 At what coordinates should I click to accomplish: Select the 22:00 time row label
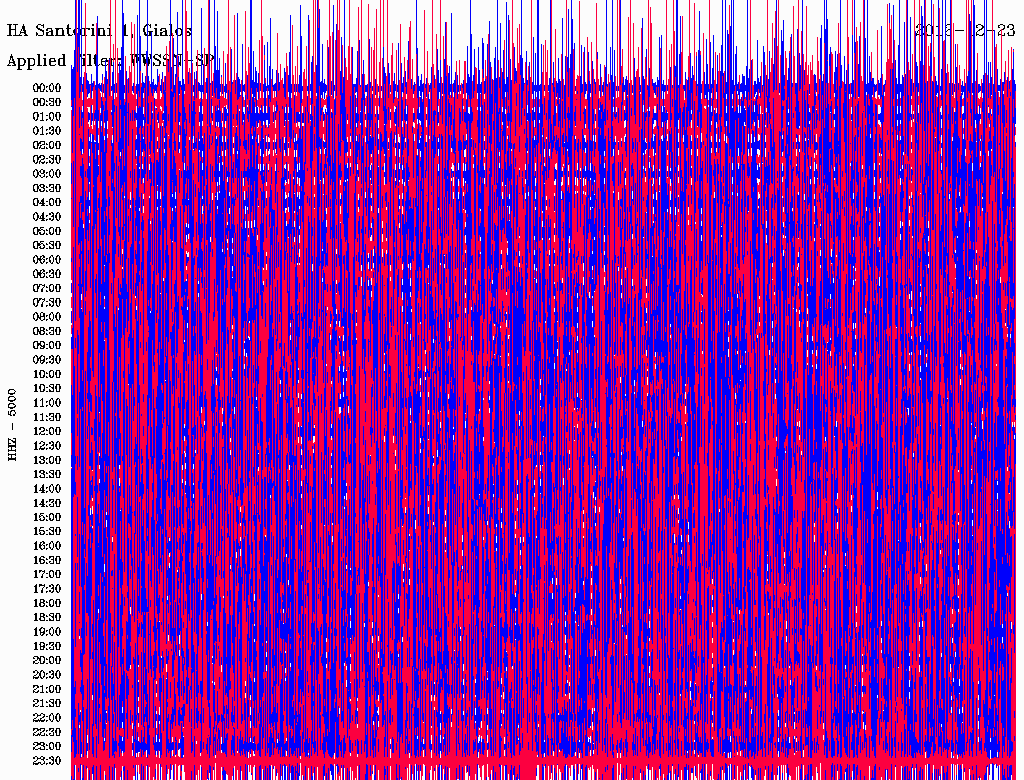coord(47,718)
